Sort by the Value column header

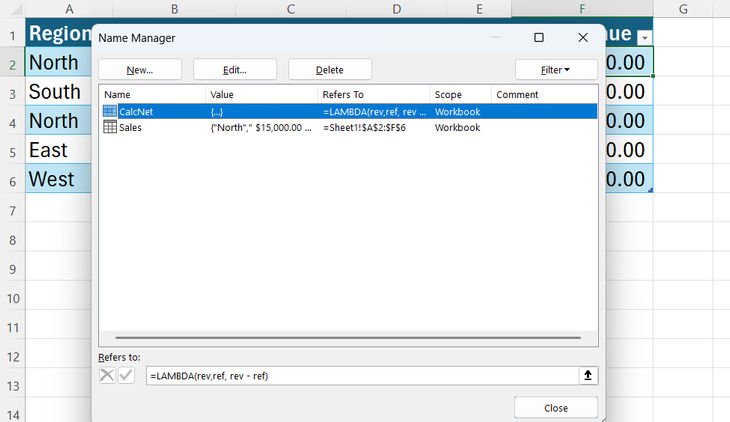coord(262,95)
